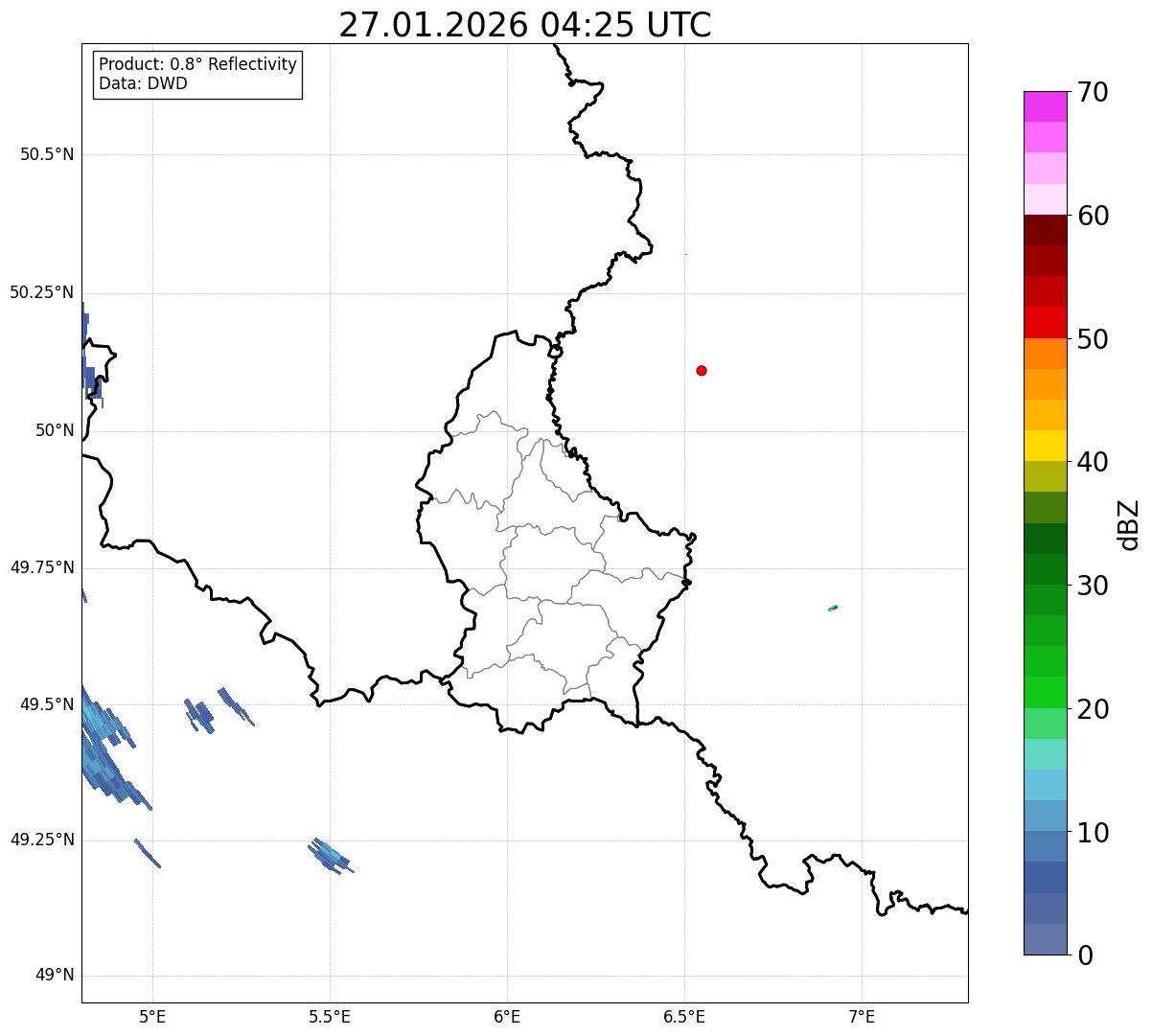This screenshot has width=1152, height=1036.
Task: Click the red station marker dot
Action: pos(702,370)
